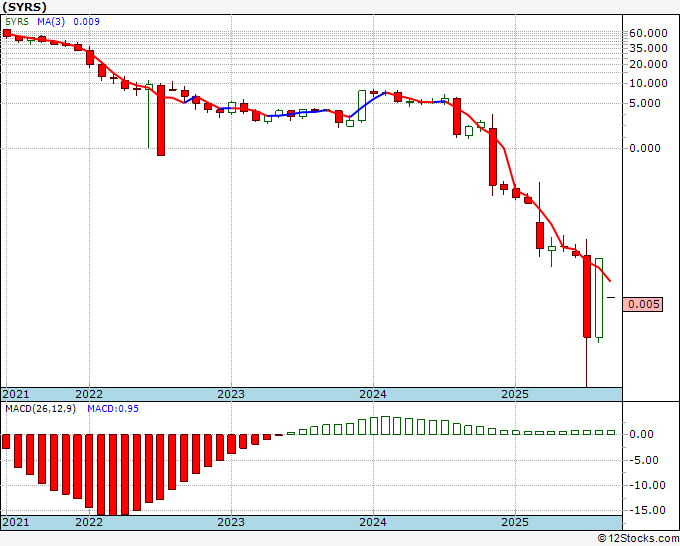The height and width of the screenshot is (546, 680).
Task: Click the 2021 label on price chart axis
Action: tap(16, 394)
